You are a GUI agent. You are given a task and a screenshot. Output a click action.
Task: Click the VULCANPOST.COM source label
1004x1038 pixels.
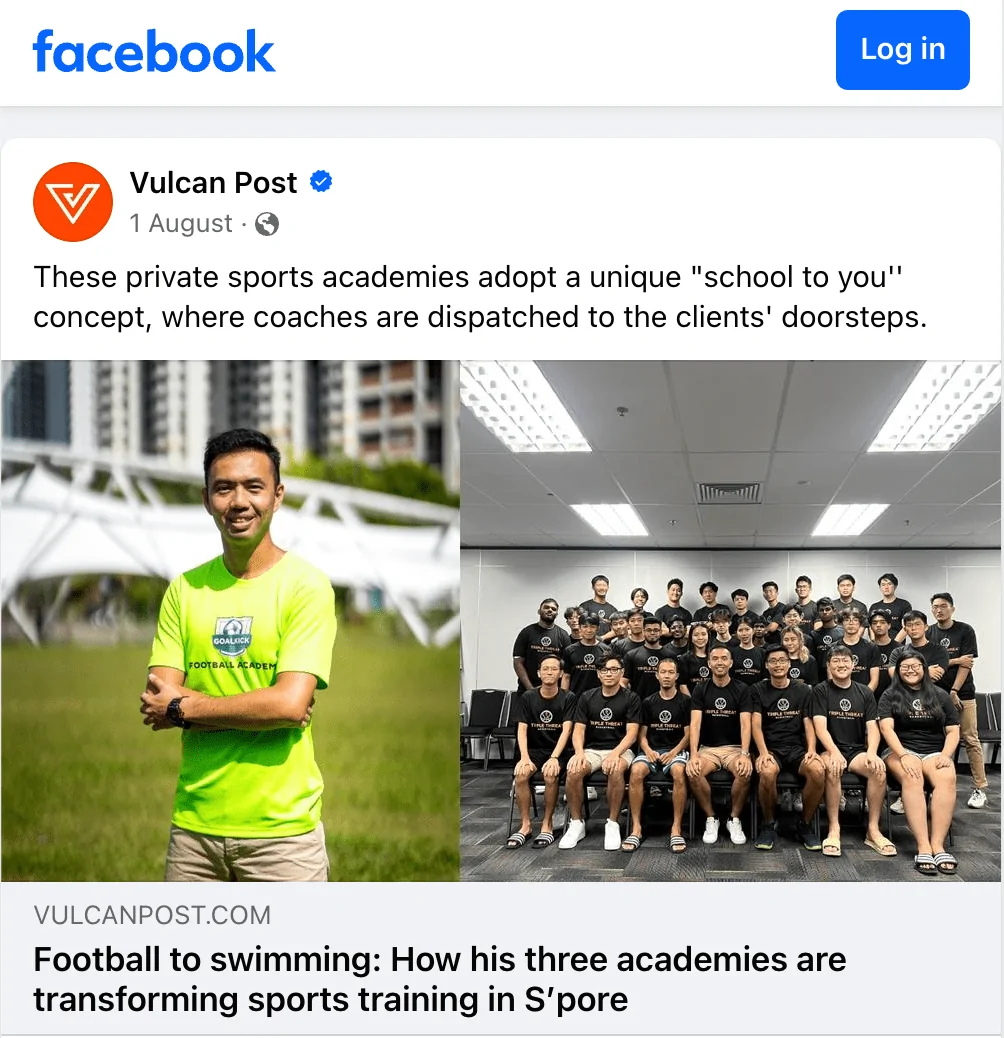coord(152,915)
